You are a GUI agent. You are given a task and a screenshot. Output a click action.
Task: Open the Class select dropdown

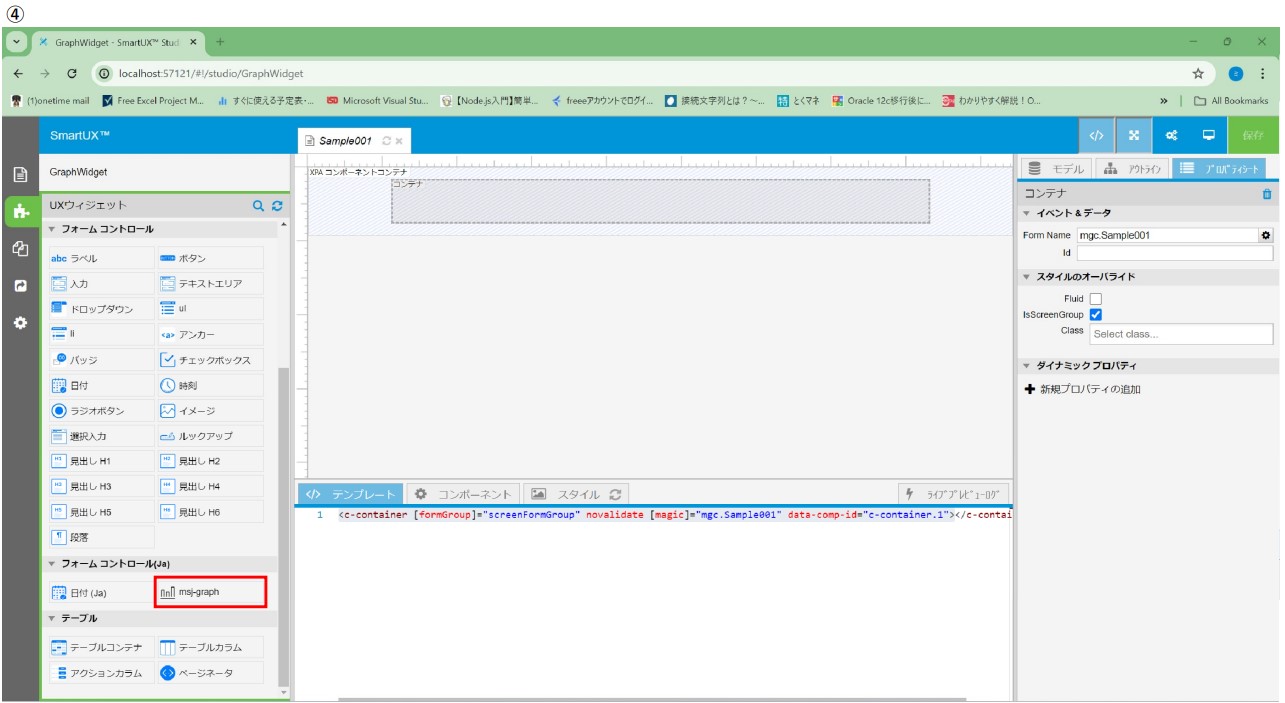pos(1180,333)
